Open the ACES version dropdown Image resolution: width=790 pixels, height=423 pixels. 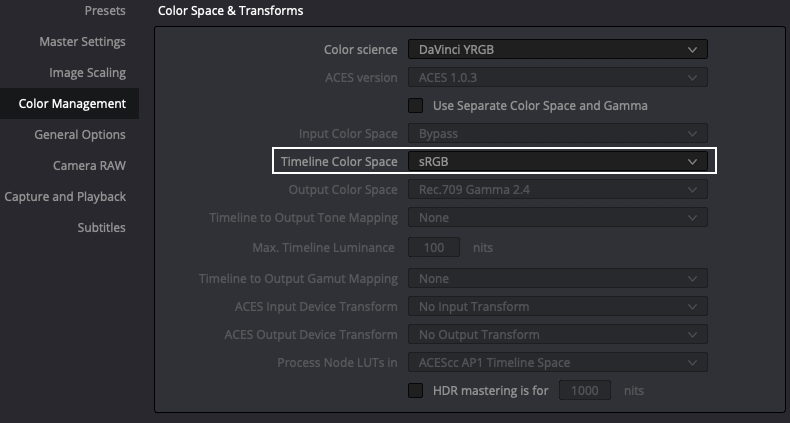(x=558, y=78)
